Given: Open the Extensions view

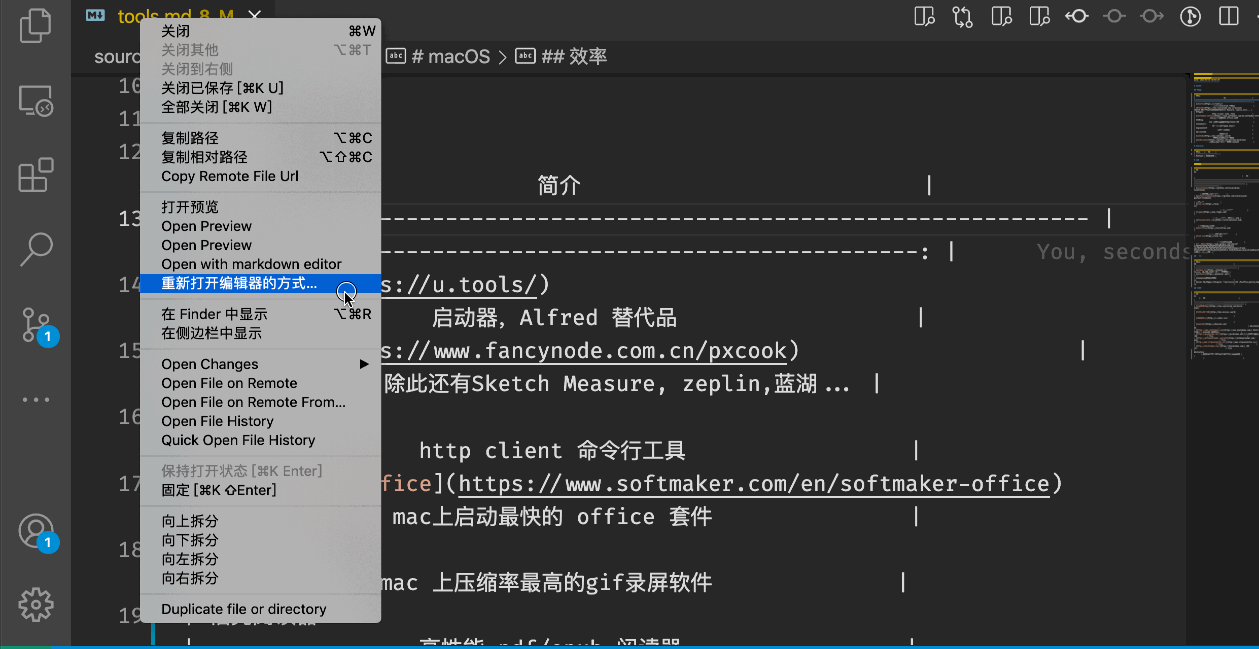Looking at the screenshot, I should [35, 175].
